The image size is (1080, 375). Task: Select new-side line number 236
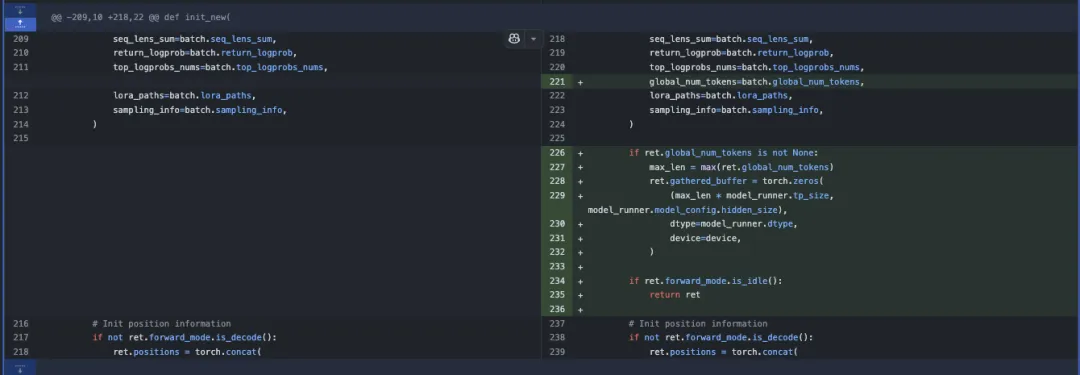coord(557,309)
